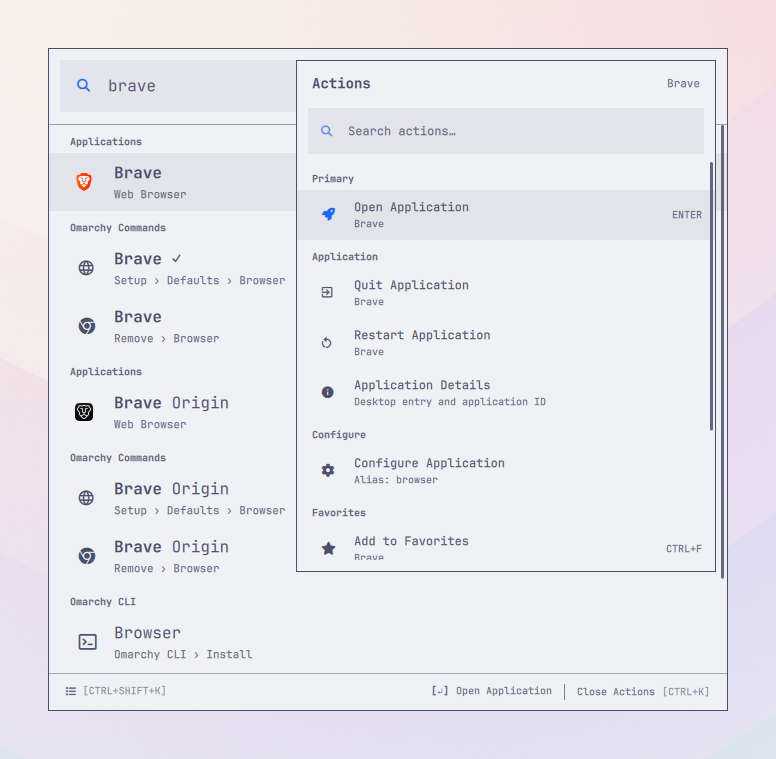The height and width of the screenshot is (759, 776).
Task: Click the magnifier icon beside 'brave' search
Action: click(84, 86)
